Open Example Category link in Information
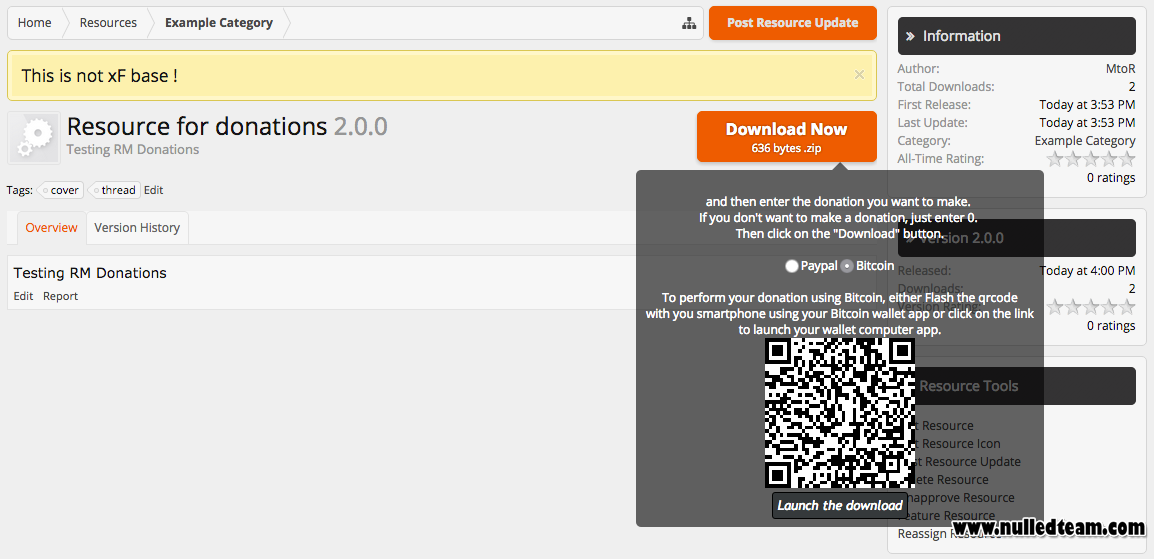The height and width of the screenshot is (559, 1154). [x=1085, y=140]
